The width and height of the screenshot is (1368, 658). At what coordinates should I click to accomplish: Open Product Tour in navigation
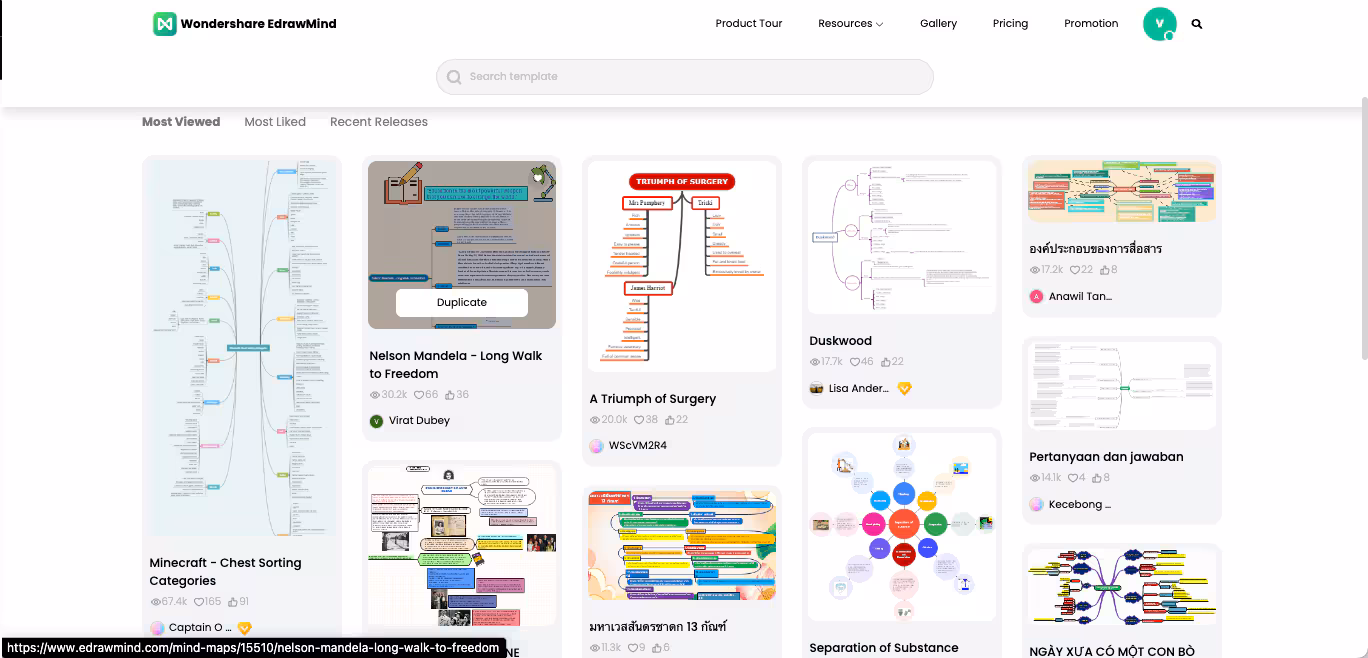pyautogui.click(x=748, y=24)
